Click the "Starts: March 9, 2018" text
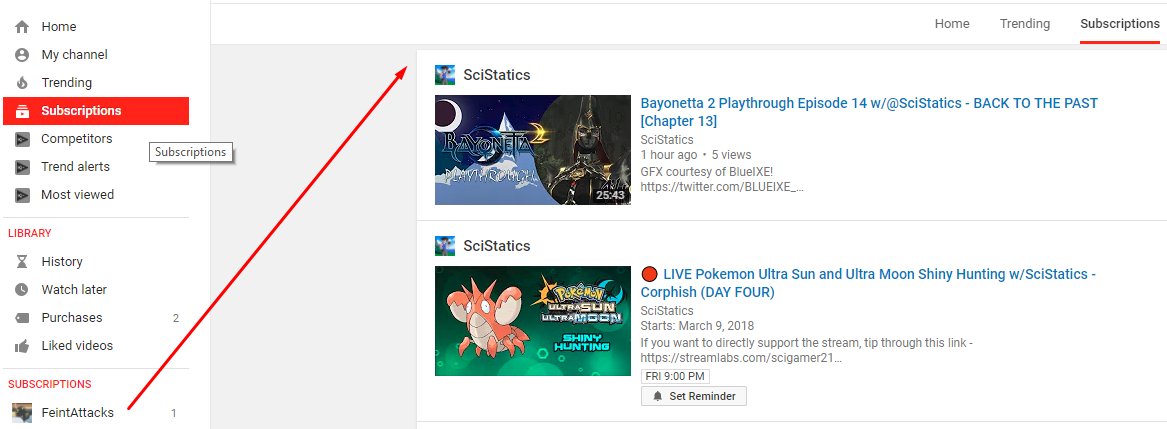Image resolution: width=1167 pixels, height=429 pixels. [x=697, y=325]
